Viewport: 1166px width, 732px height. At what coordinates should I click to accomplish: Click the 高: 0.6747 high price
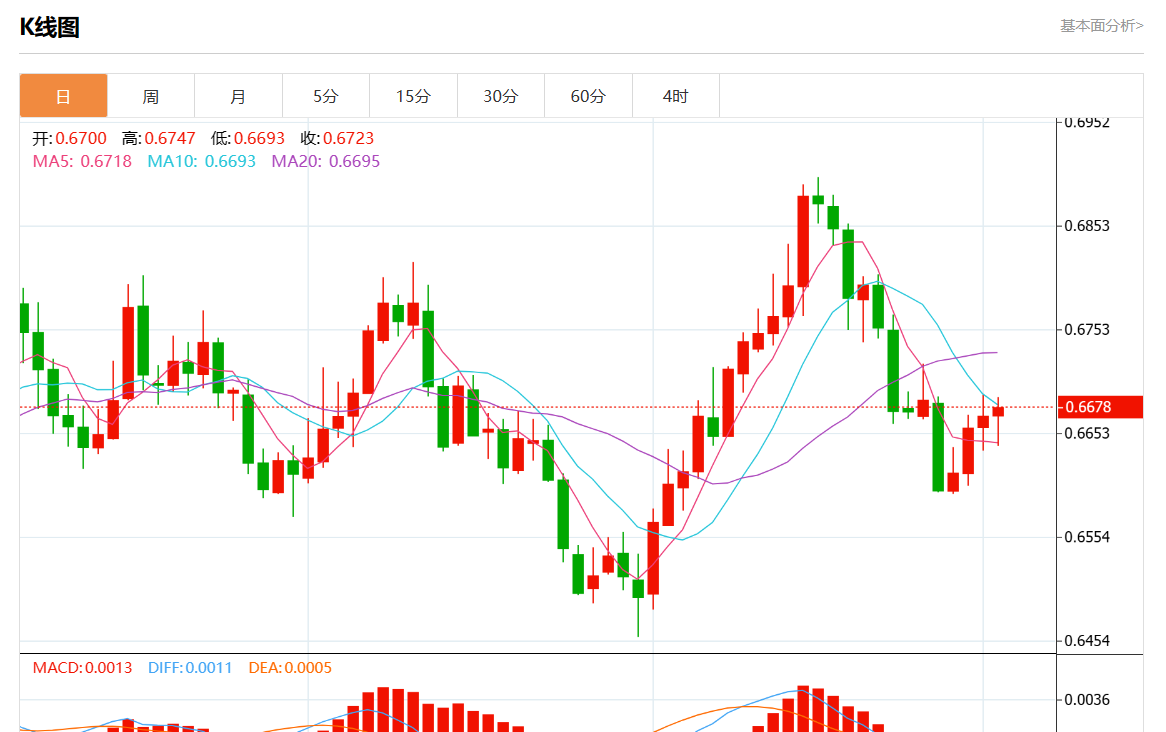(158, 138)
